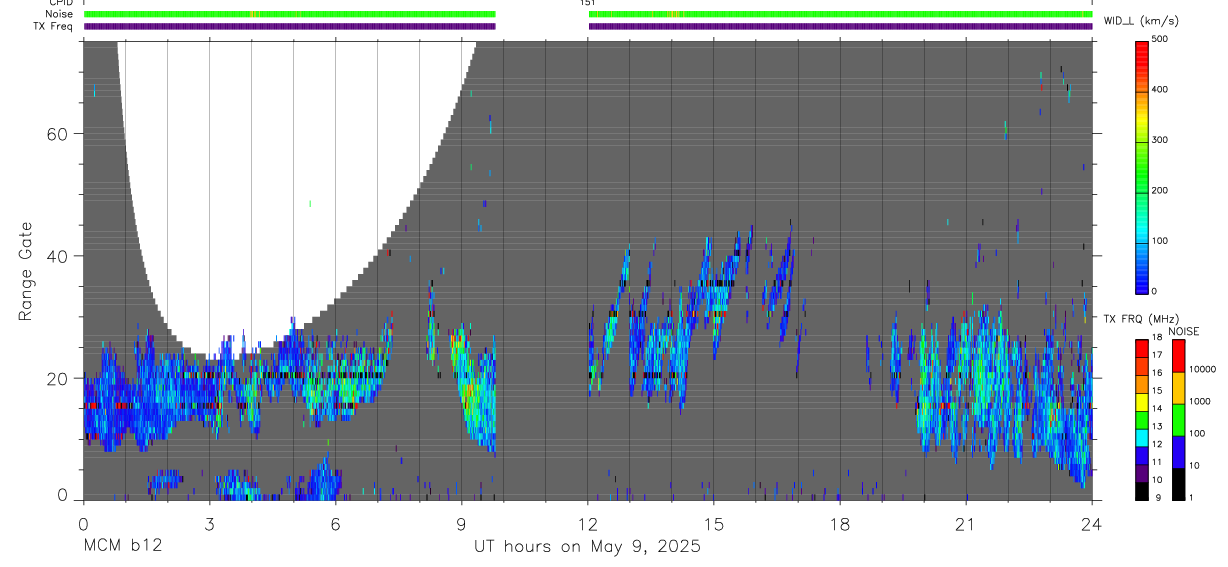Click the TX Freq row label
Viewport: 1228px width, 567px height.
click(53, 26)
